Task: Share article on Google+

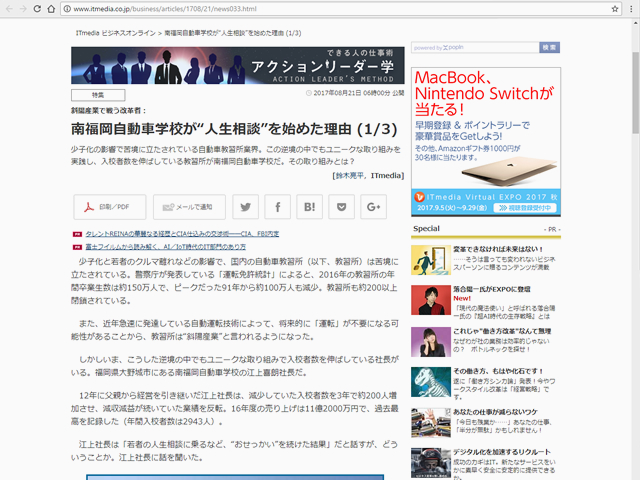Action: click(374, 207)
